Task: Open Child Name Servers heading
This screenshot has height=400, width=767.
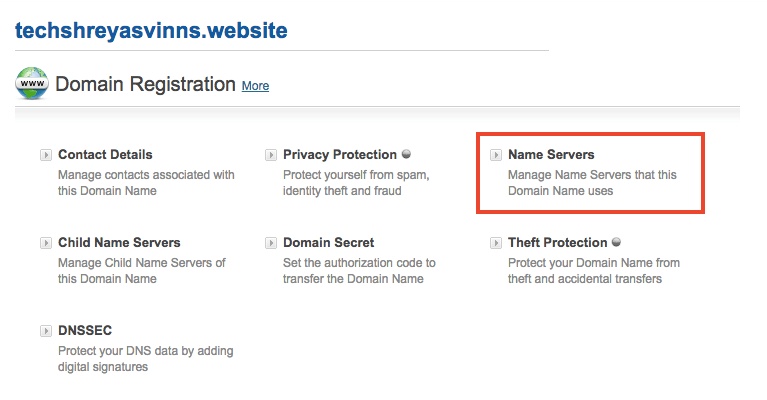Action: coord(119,243)
